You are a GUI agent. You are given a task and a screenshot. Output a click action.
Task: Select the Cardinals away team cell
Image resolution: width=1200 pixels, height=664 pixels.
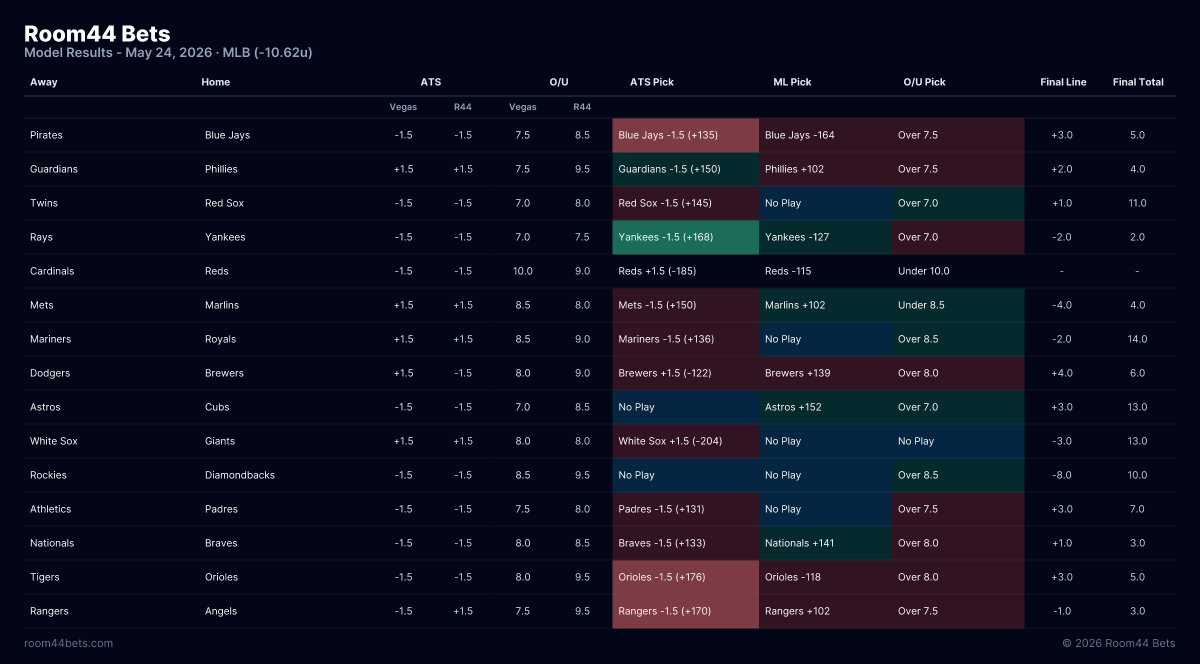pyautogui.click(x=52, y=271)
